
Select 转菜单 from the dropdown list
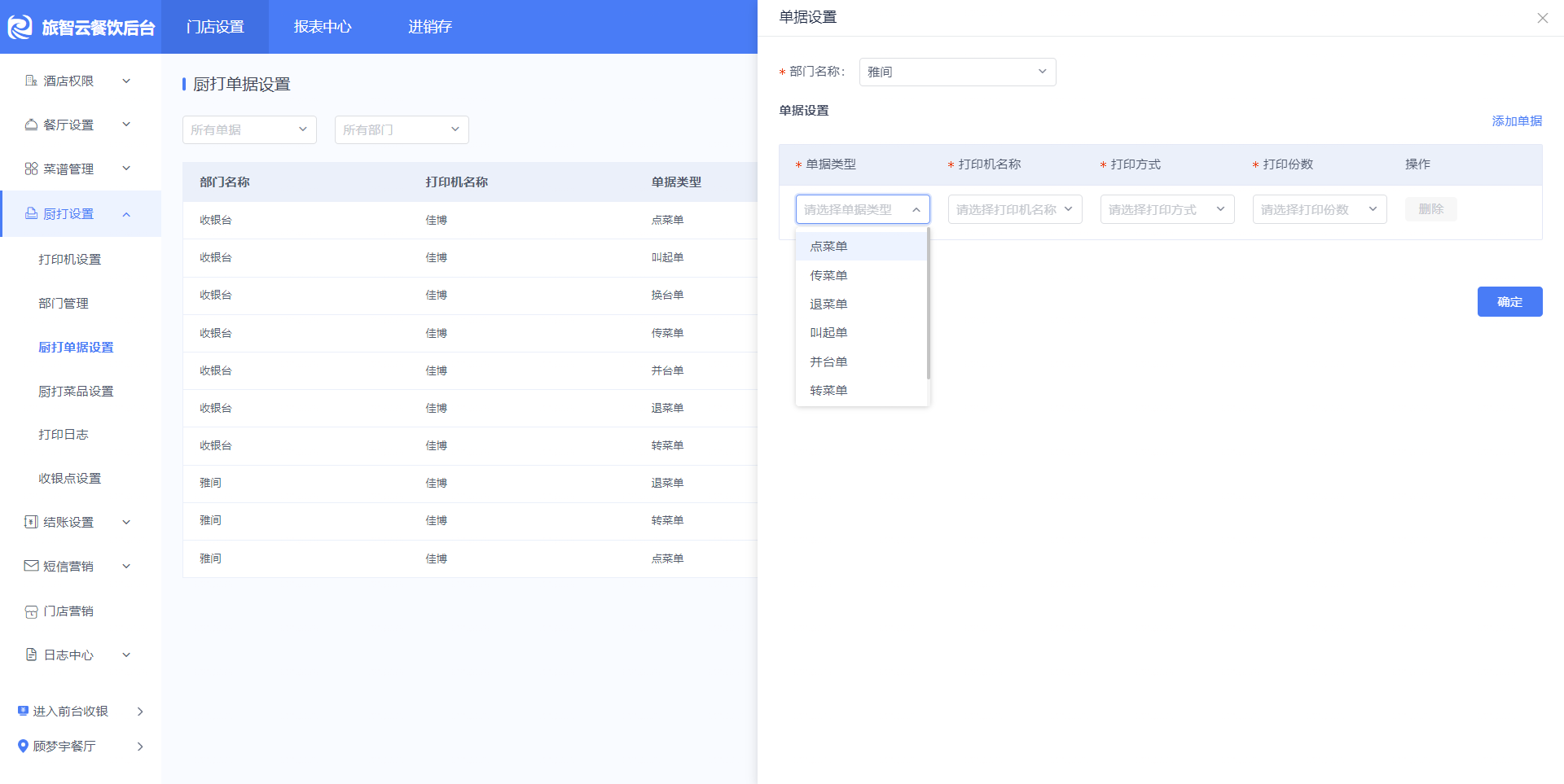(861, 390)
